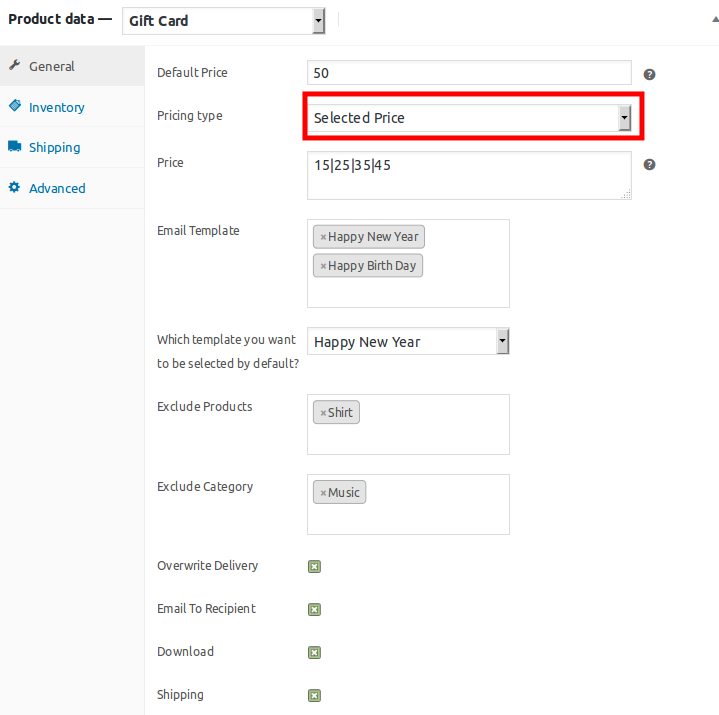Click into the Default Price field

point(469,73)
